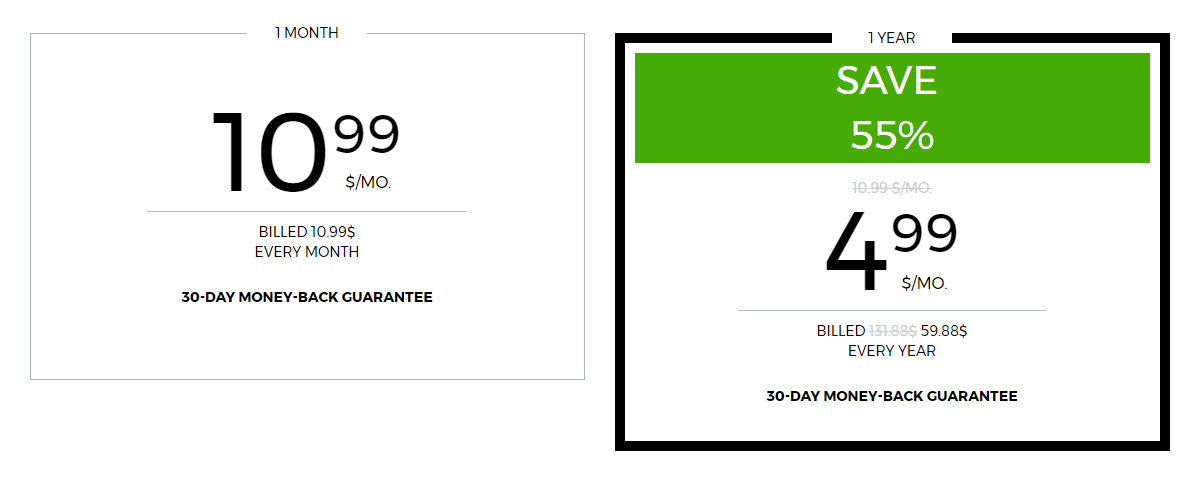The image size is (1200, 478).
Task: Click the 1 YEAR plan title
Action: click(892, 38)
